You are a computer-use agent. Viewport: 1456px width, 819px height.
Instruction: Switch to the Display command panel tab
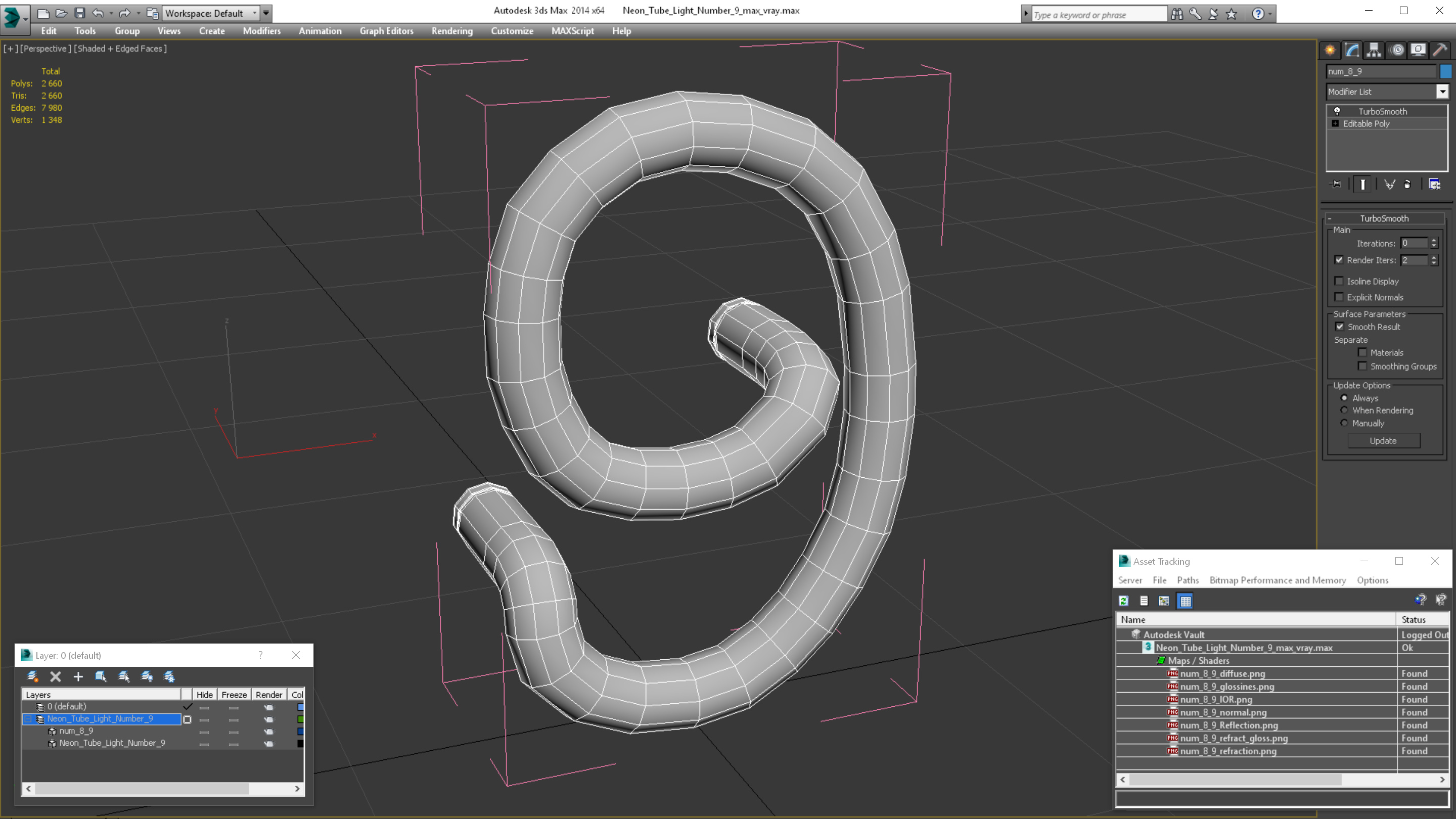[x=1418, y=51]
